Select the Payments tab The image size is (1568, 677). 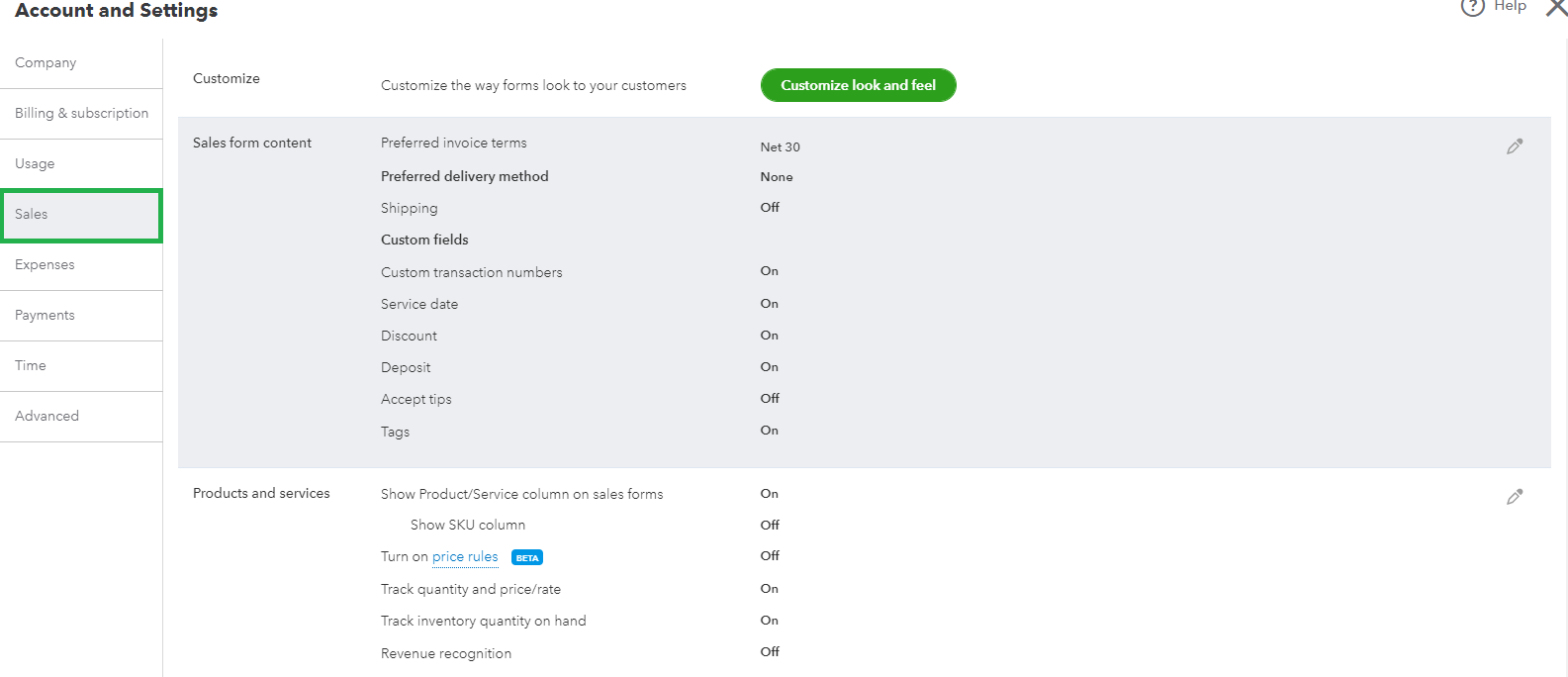click(45, 314)
